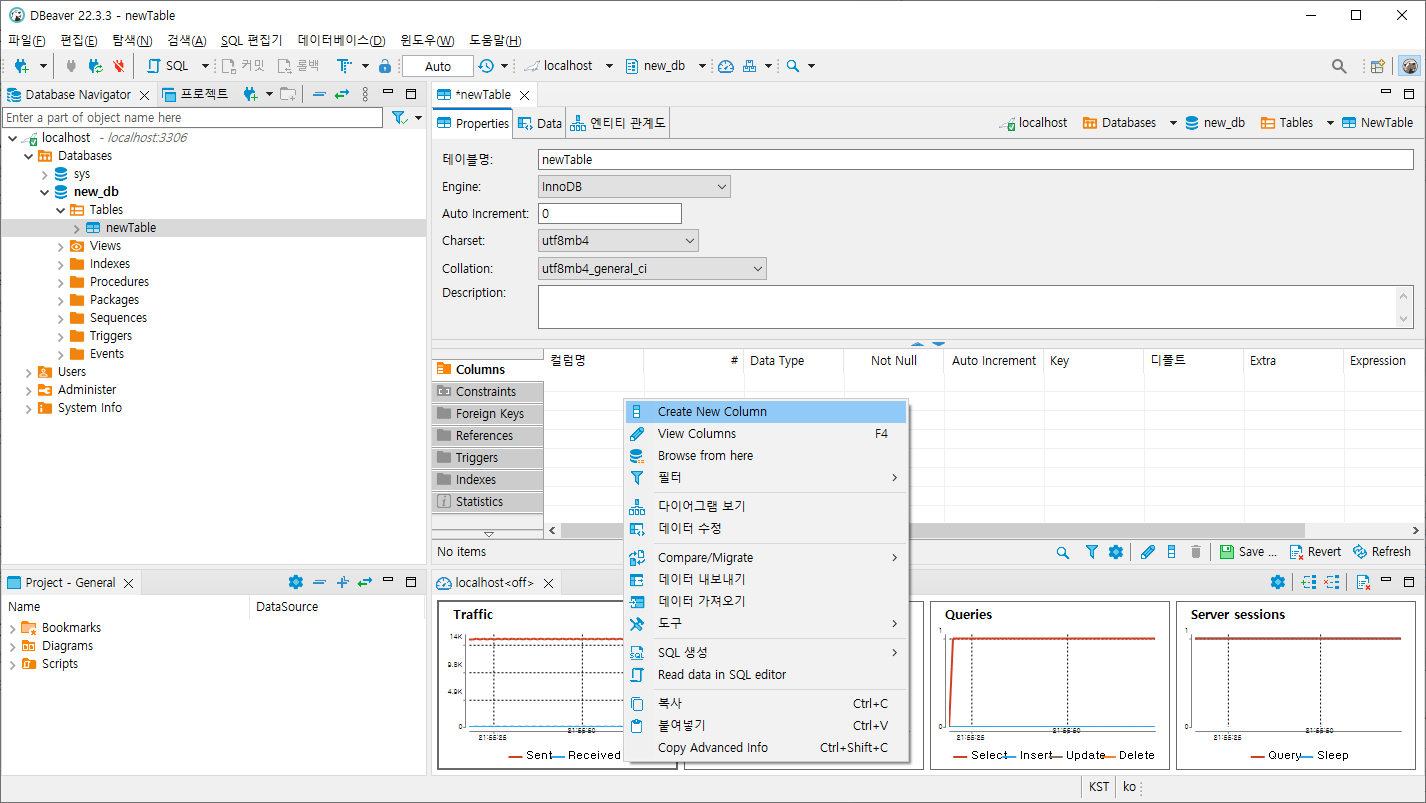Open the Collation utf8mb4_general_ci dropdown

652,269
